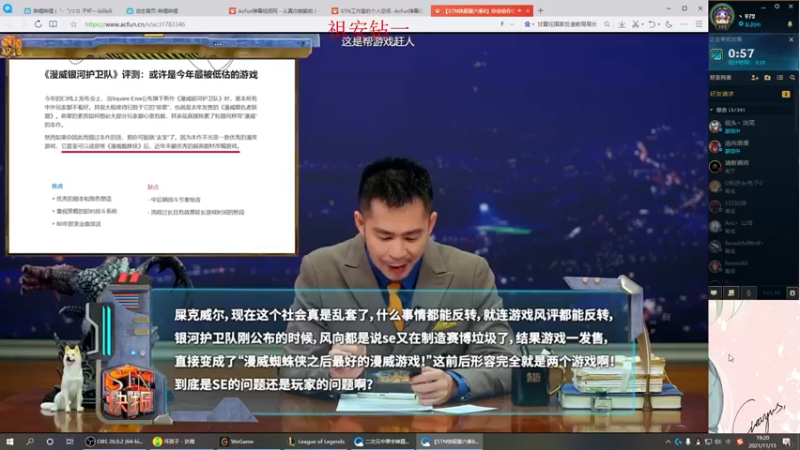Viewport: 800px width, 450px height.
Task: Close the active STN快报 tab
Action: (x=528, y=11)
